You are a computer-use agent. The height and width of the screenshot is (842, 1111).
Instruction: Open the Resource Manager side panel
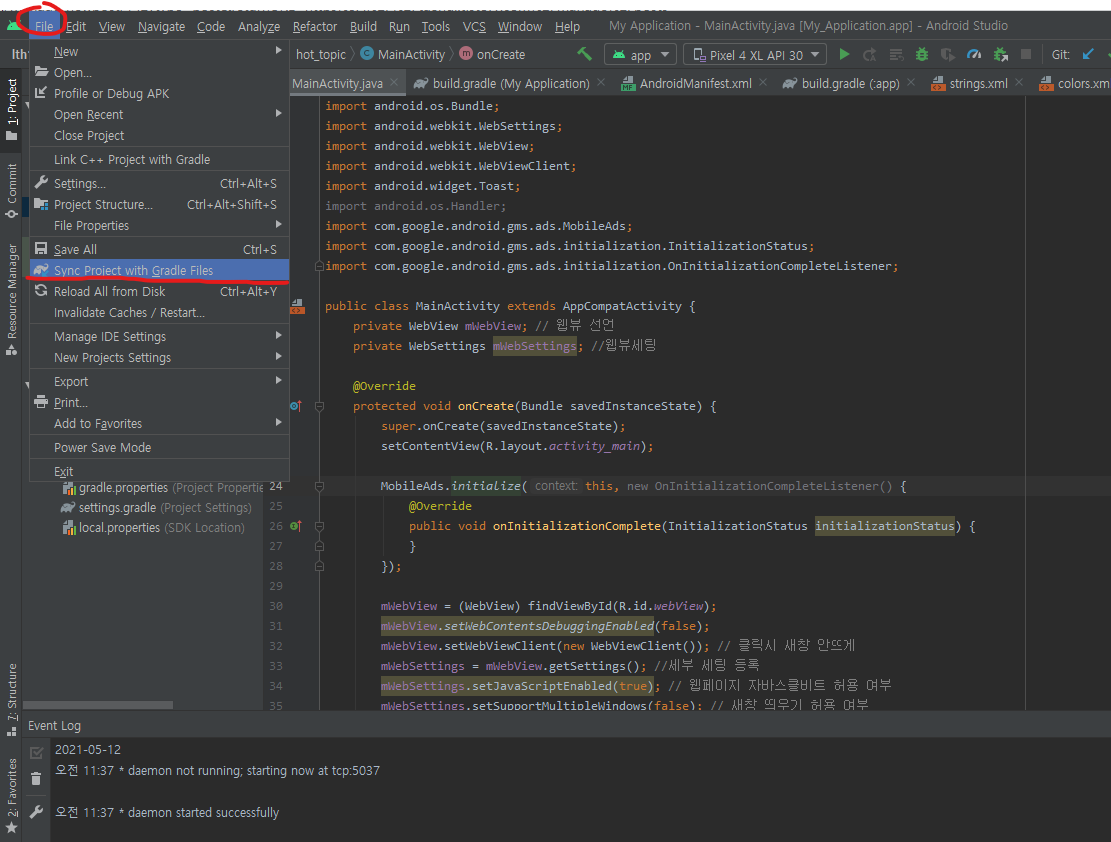[11, 298]
